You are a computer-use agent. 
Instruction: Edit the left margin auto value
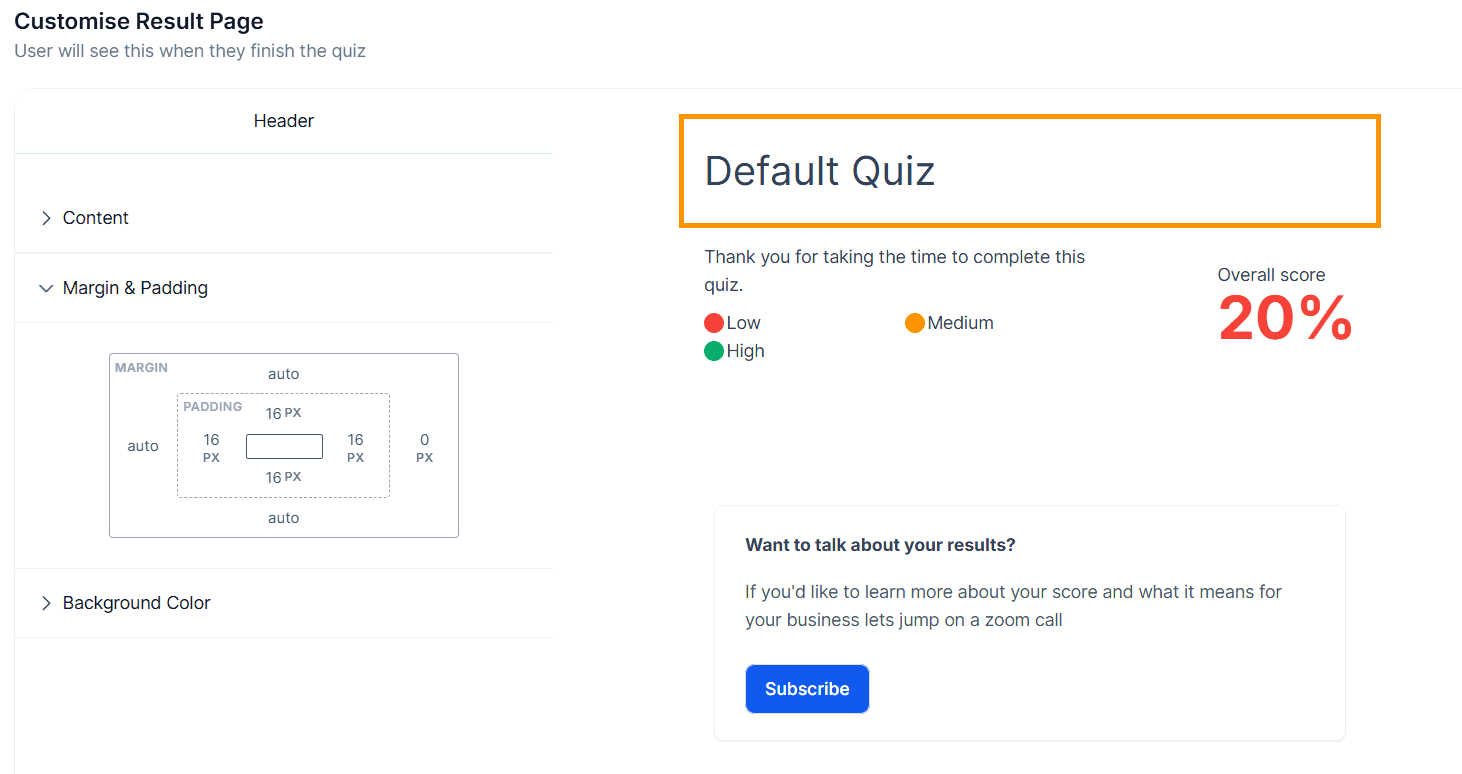coord(143,446)
